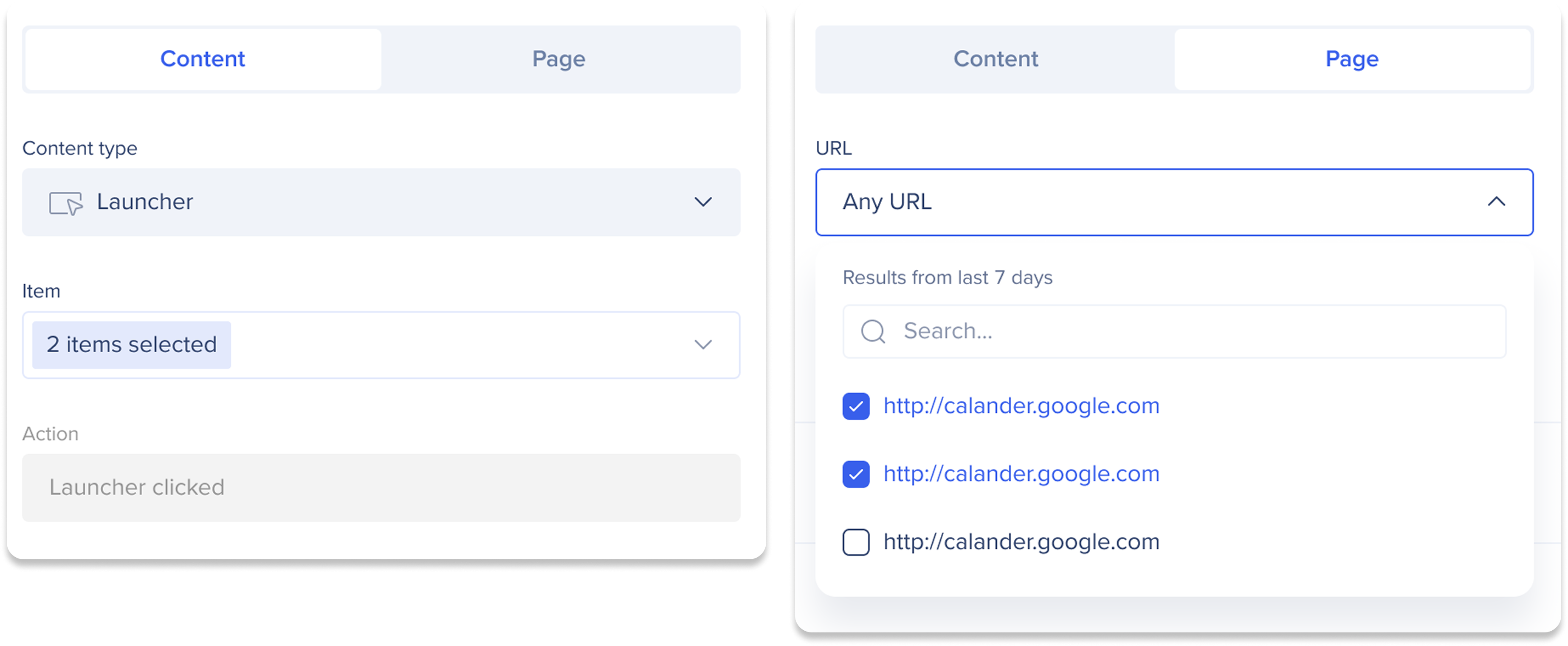Uncheck the second calander.google.com checkbox

pos(856,474)
